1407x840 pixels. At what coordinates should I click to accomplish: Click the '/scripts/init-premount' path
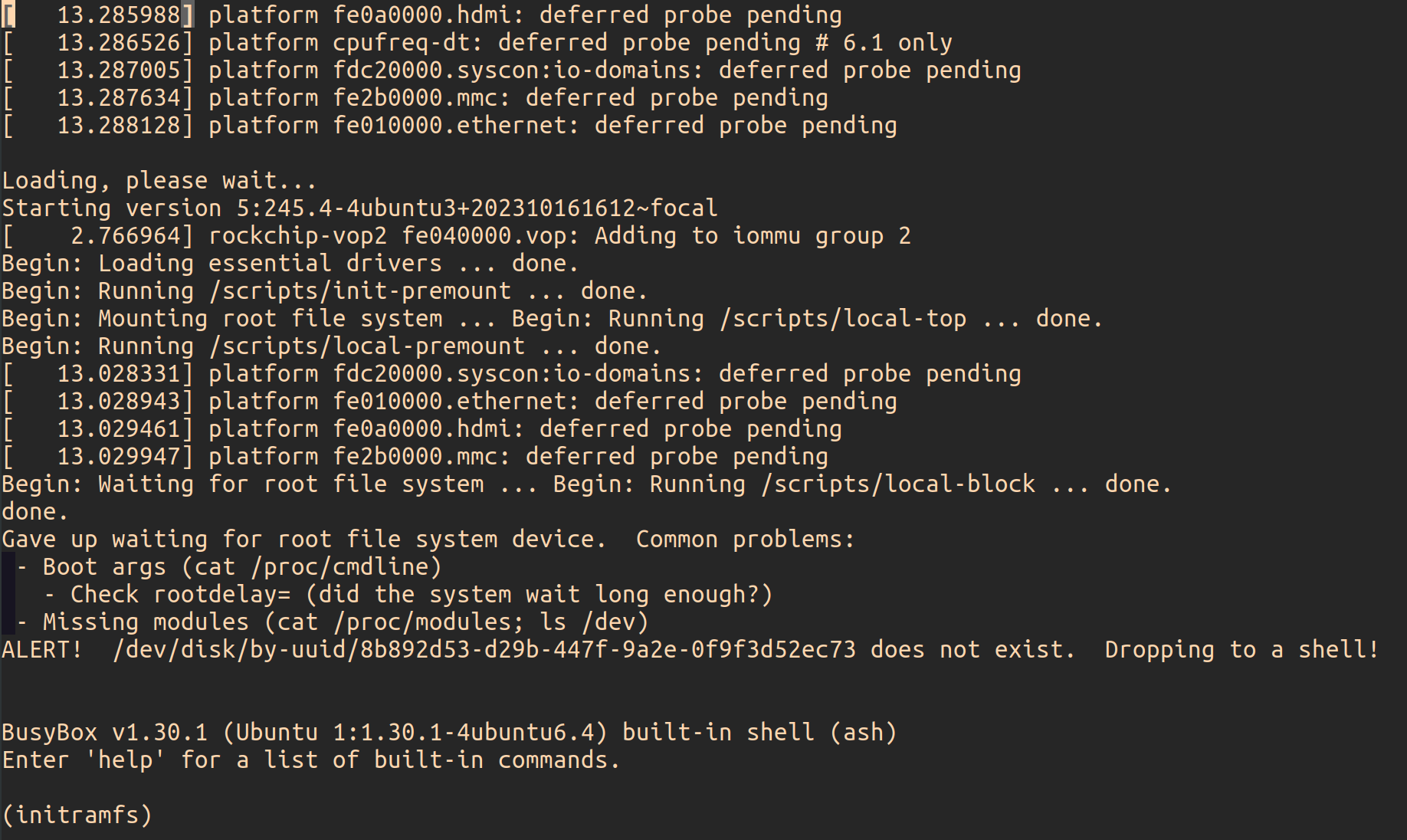pos(360,291)
